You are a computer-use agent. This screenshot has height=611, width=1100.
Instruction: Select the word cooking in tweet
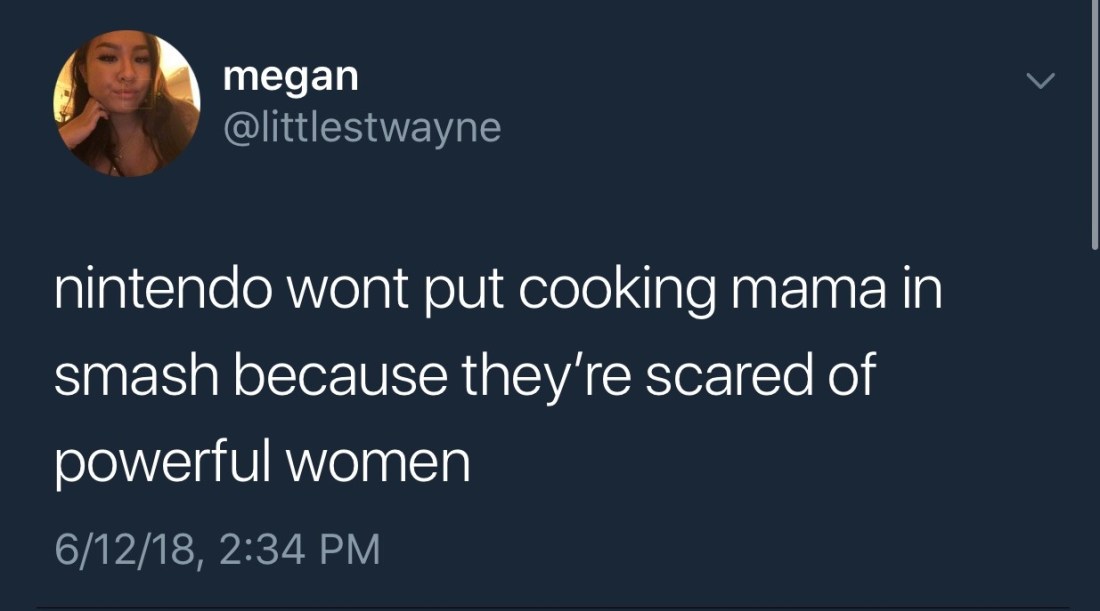618,291
